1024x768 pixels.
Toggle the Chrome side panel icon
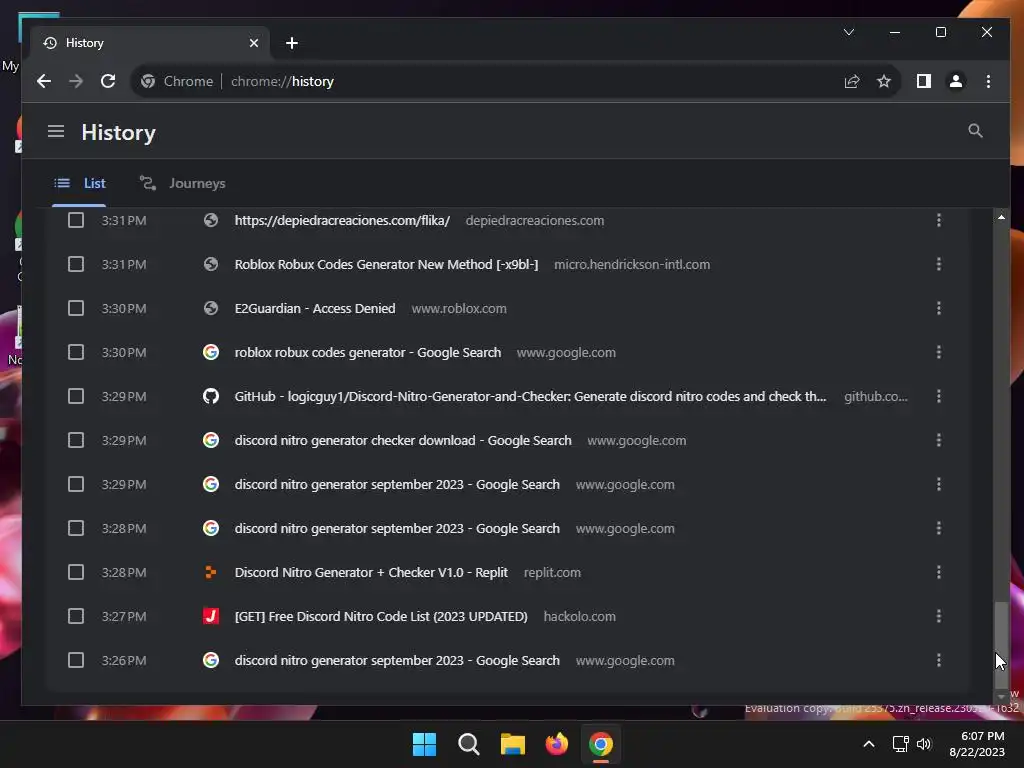click(923, 81)
